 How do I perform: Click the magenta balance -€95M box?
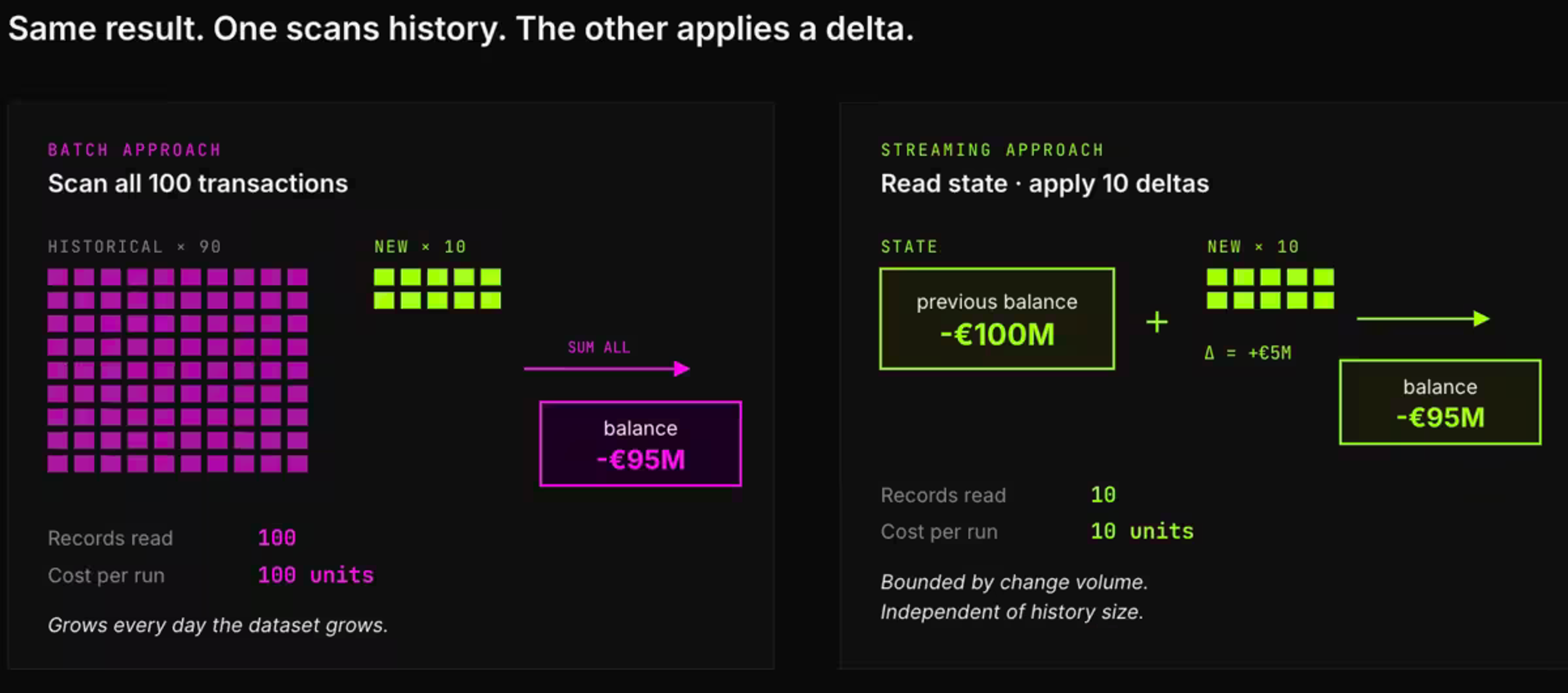click(640, 443)
